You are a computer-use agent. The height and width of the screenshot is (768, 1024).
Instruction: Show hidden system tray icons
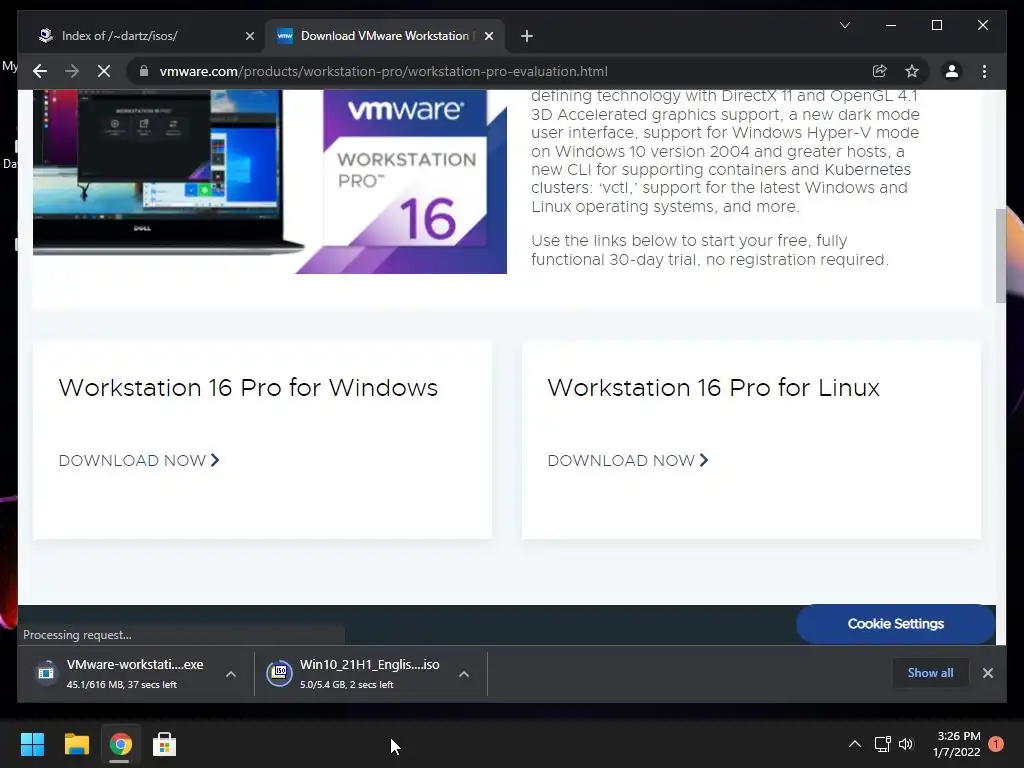click(854, 744)
